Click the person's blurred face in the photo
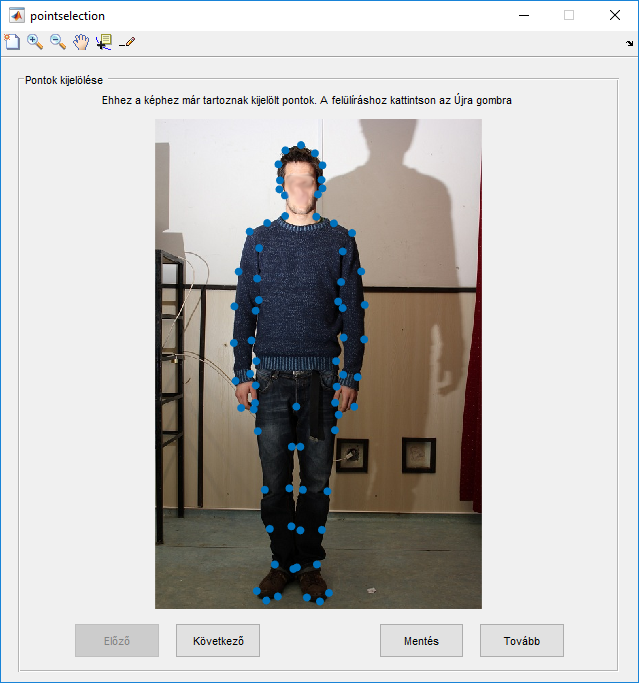This screenshot has width=639, height=683. point(301,184)
